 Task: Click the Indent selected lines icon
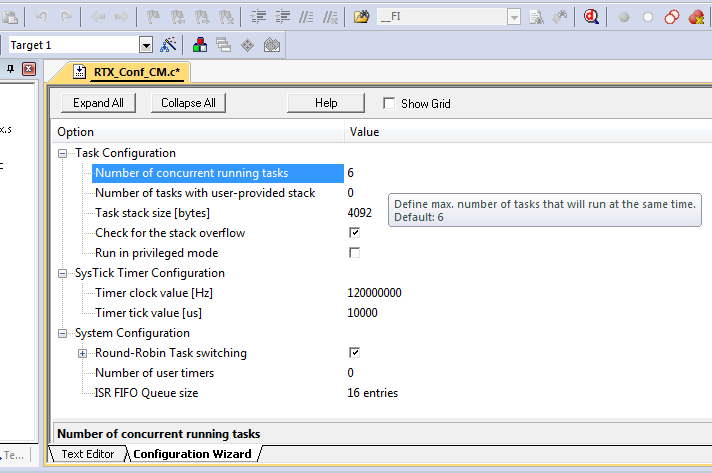[x=258, y=17]
